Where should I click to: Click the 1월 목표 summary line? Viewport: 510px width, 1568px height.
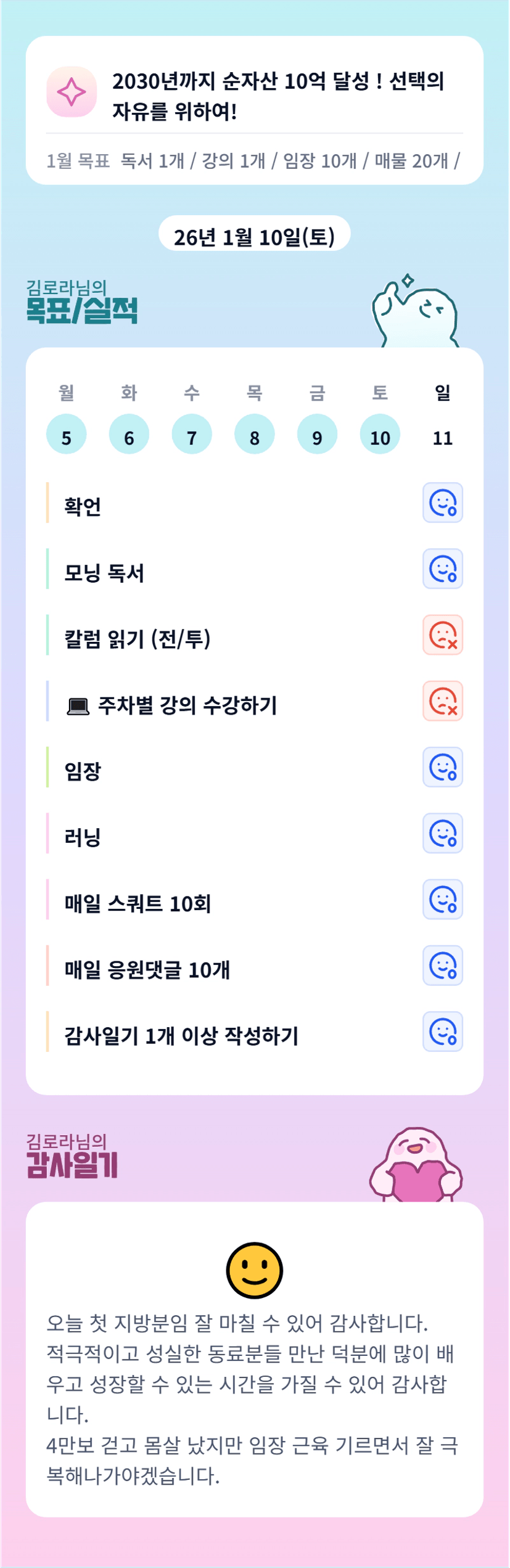click(x=253, y=161)
